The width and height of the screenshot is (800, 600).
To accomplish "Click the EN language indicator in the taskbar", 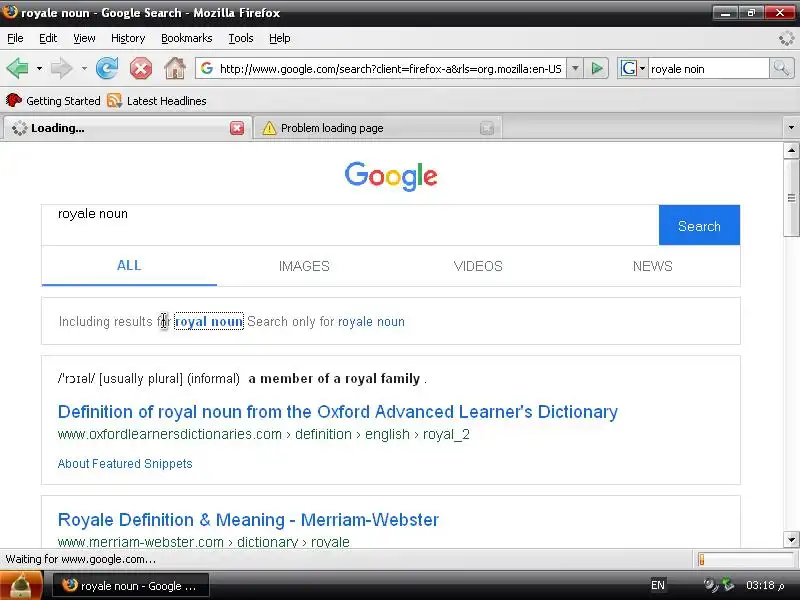I will 658,585.
